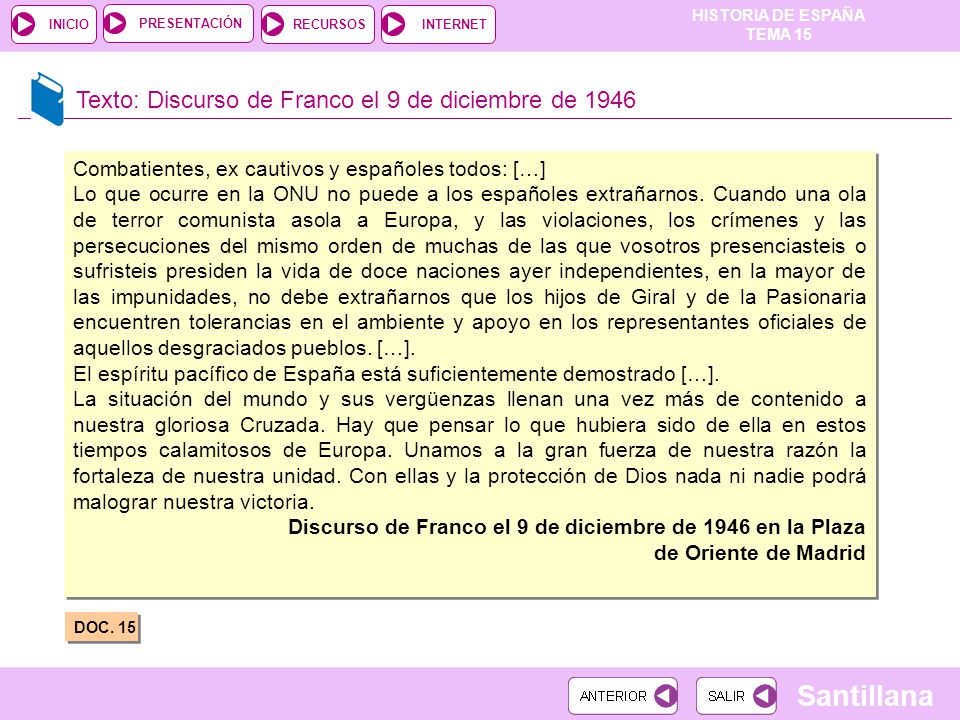960x720 pixels.
Task: Click the play arrow icon on RECURSOS
Action: click(273, 24)
